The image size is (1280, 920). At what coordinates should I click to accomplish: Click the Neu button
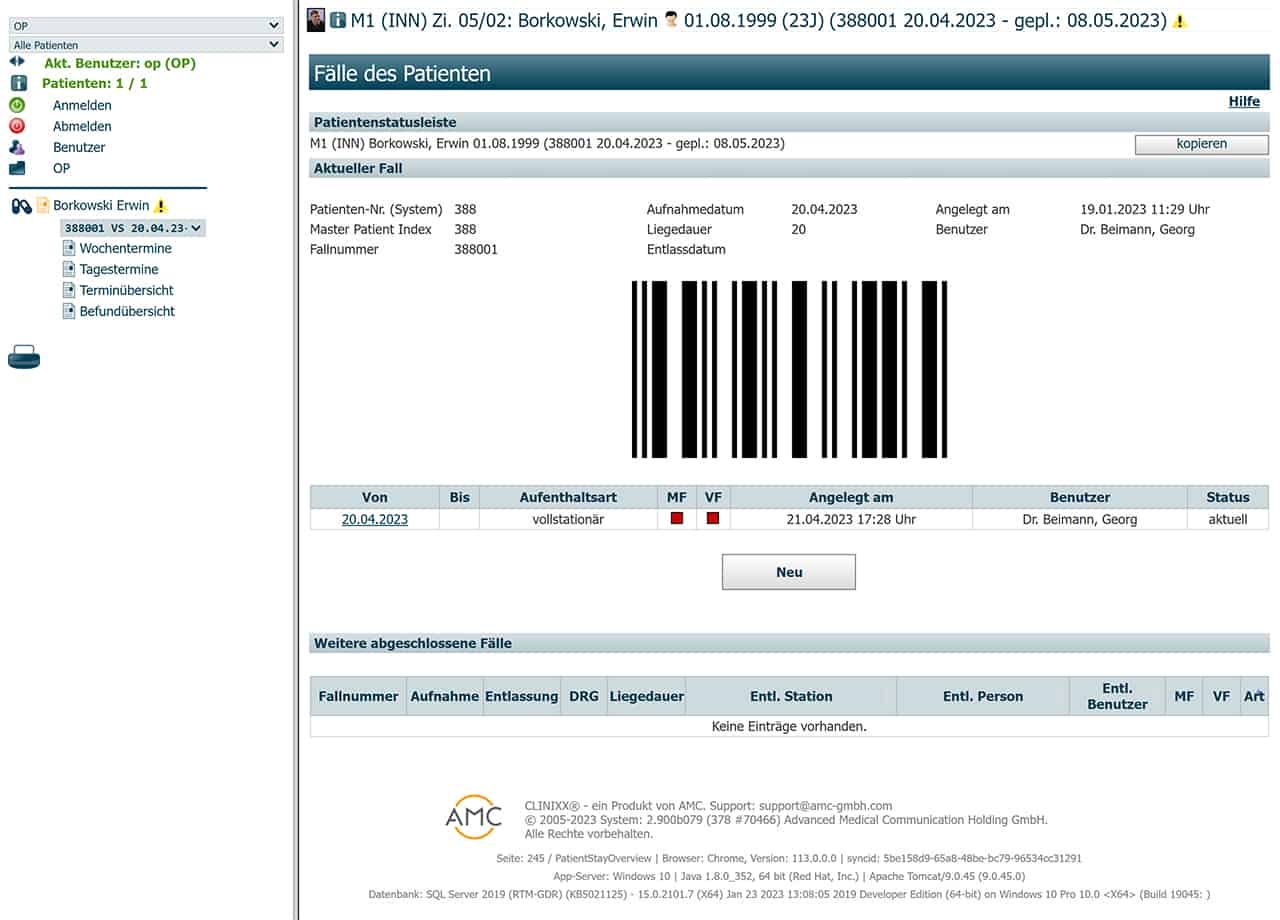click(x=788, y=572)
